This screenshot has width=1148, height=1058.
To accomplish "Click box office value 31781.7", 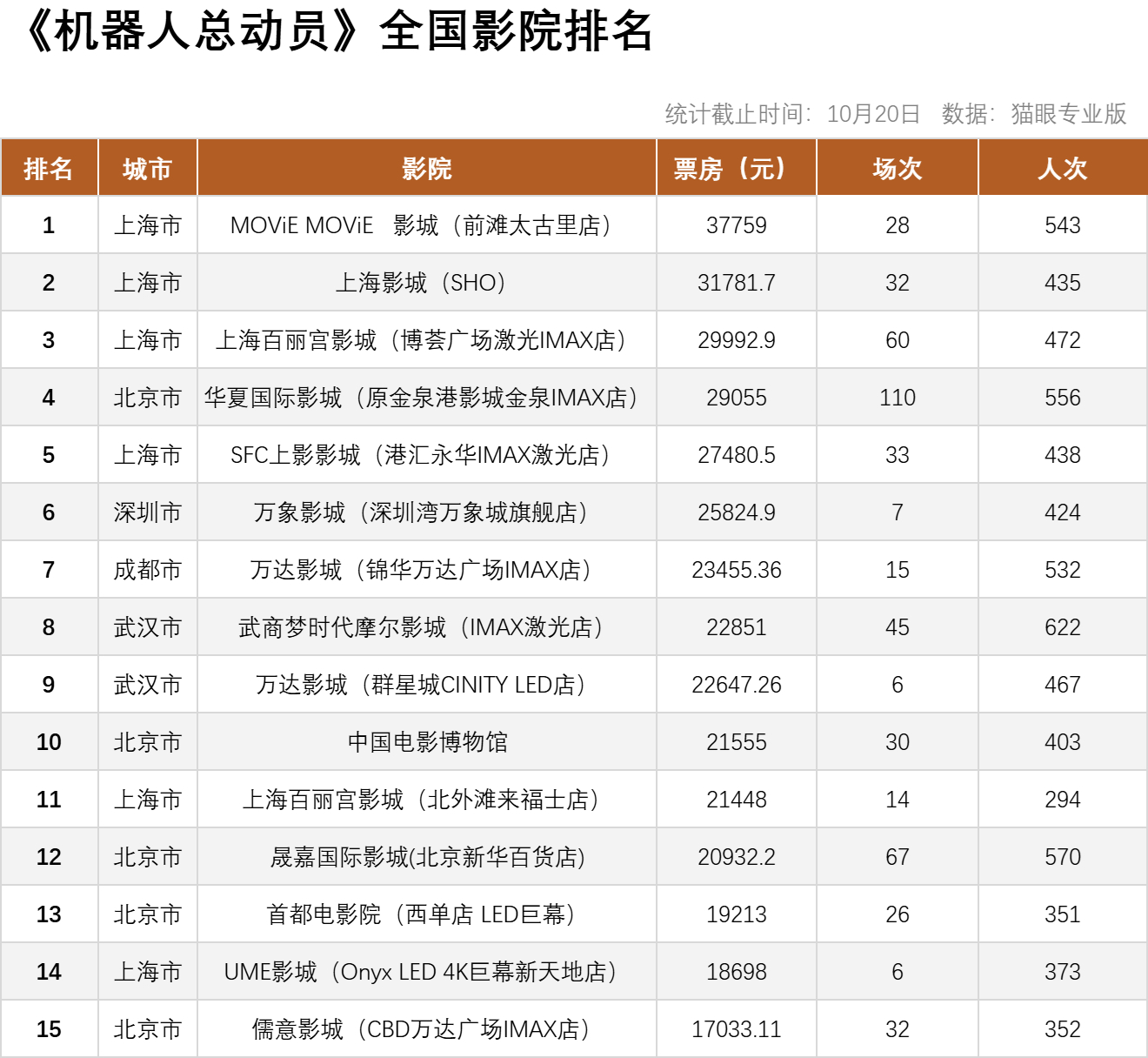I will click(736, 283).
